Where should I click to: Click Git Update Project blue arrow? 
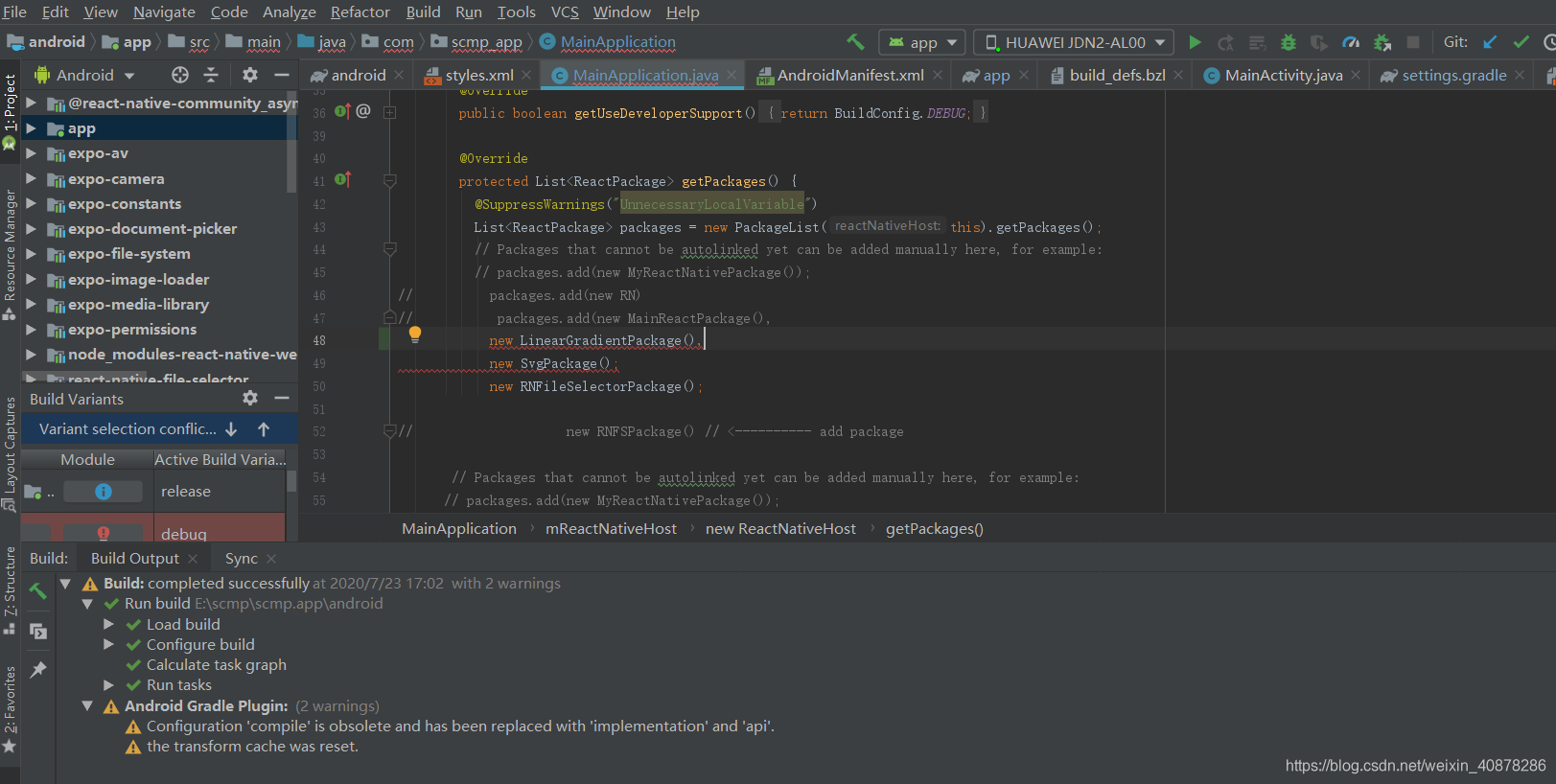point(1490,42)
